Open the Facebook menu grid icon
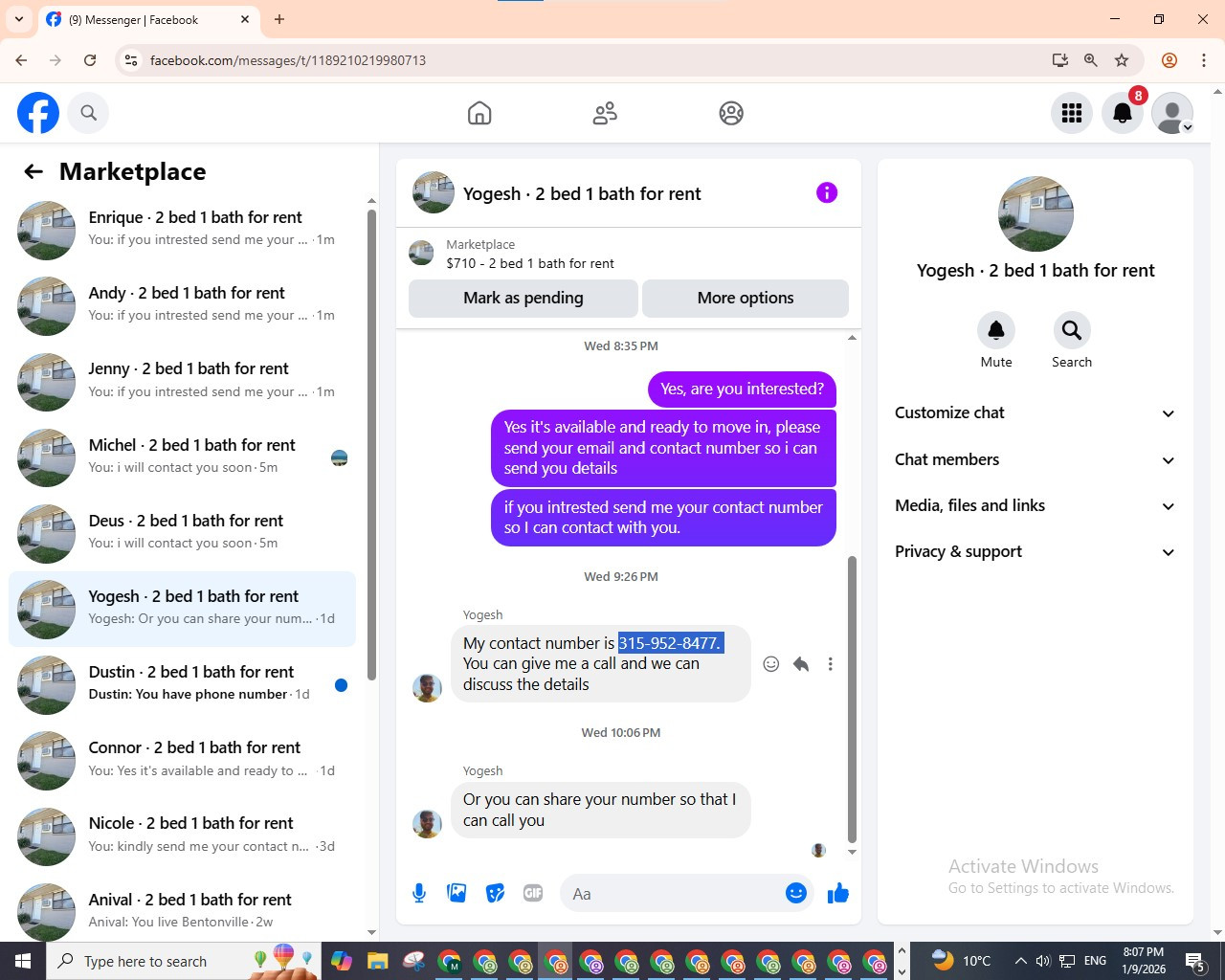 (1072, 113)
